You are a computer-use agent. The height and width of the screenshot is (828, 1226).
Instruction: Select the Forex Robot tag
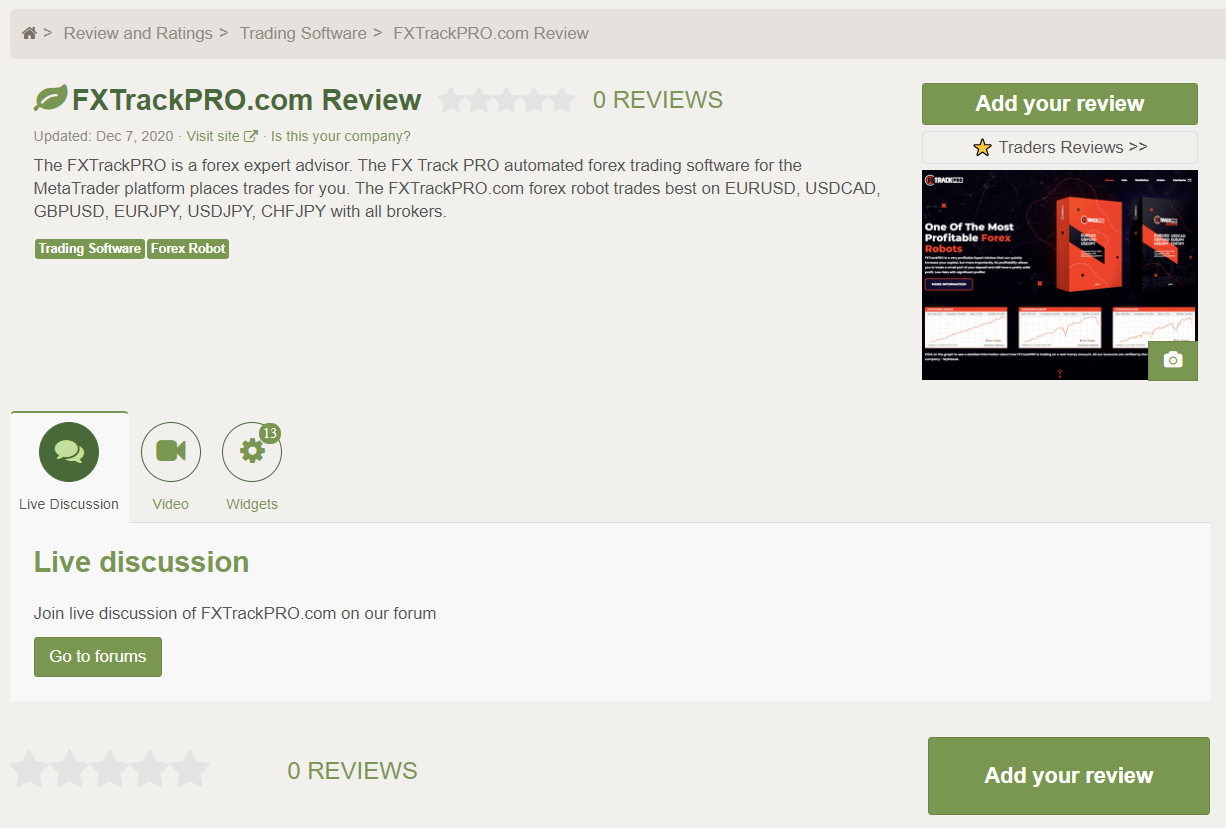(188, 248)
